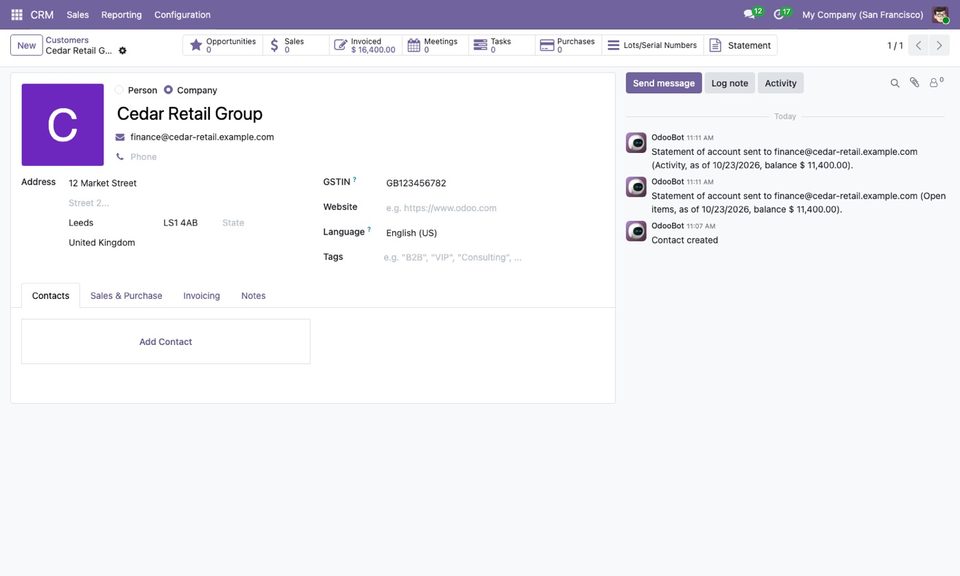Open Invoiced $ 16,400.00 stat button
This screenshot has width=960, height=576.
coord(366,45)
